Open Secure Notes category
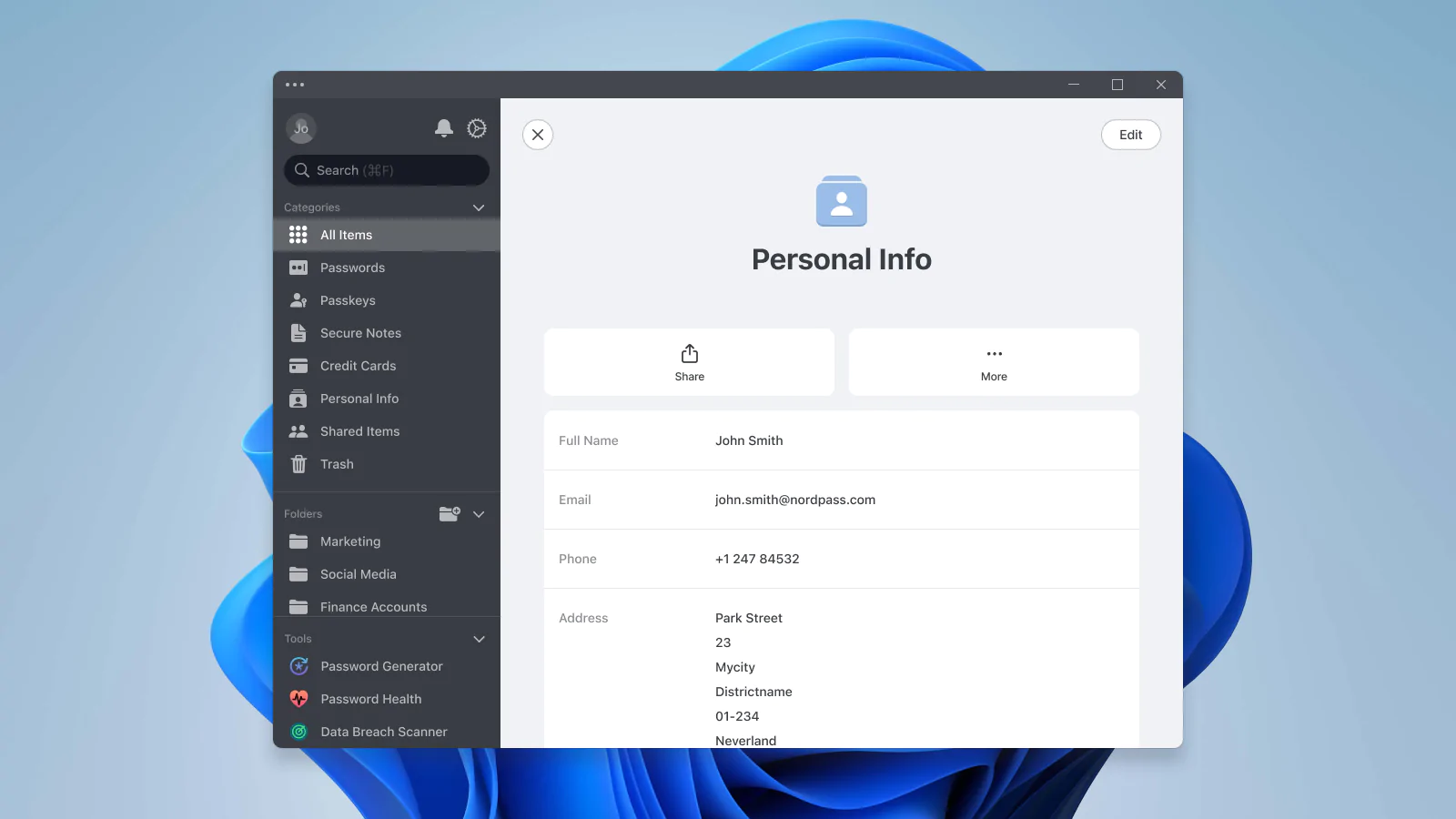The width and height of the screenshot is (1456, 819). click(x=387, y=333)
